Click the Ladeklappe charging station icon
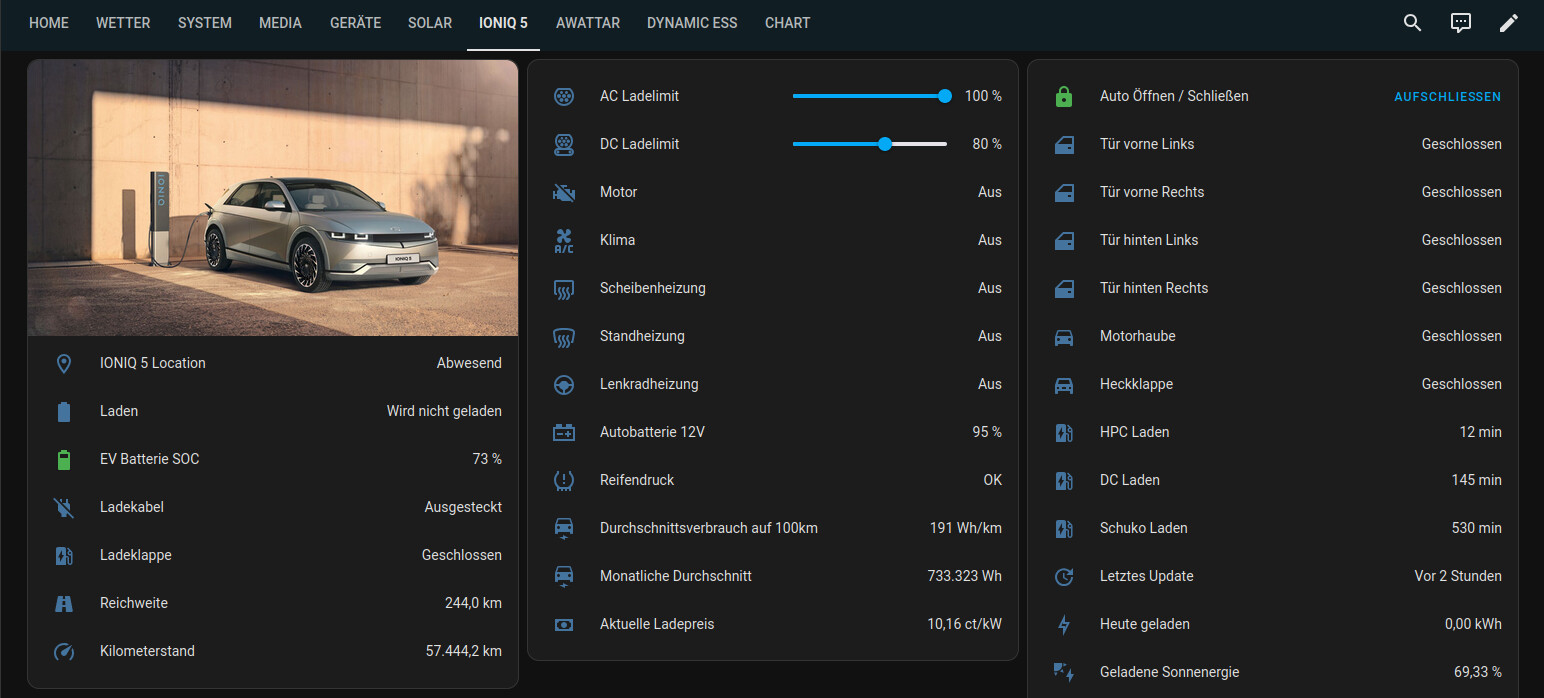 tap(64, 556)
